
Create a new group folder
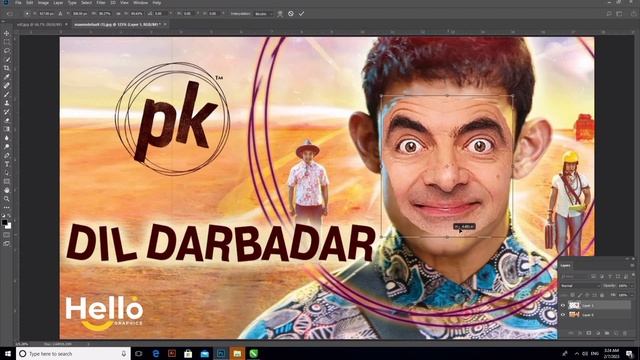click(607, 333)
